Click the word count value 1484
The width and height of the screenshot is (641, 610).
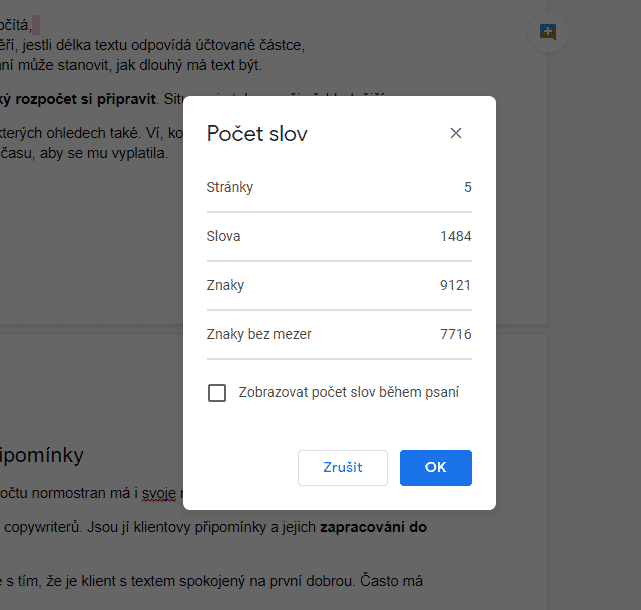point(455,236)
